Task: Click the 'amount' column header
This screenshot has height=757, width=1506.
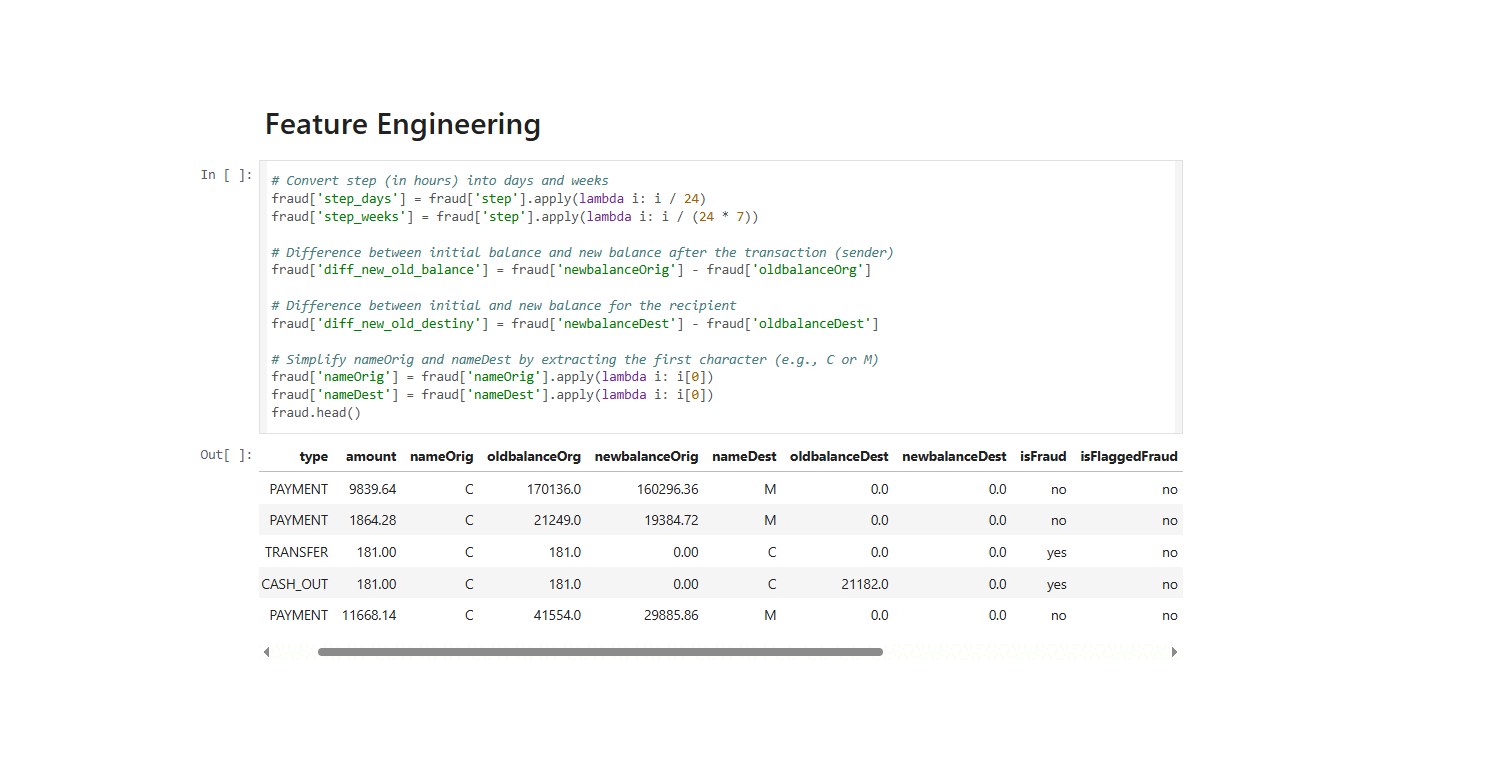Action: (x=371, y=457)
